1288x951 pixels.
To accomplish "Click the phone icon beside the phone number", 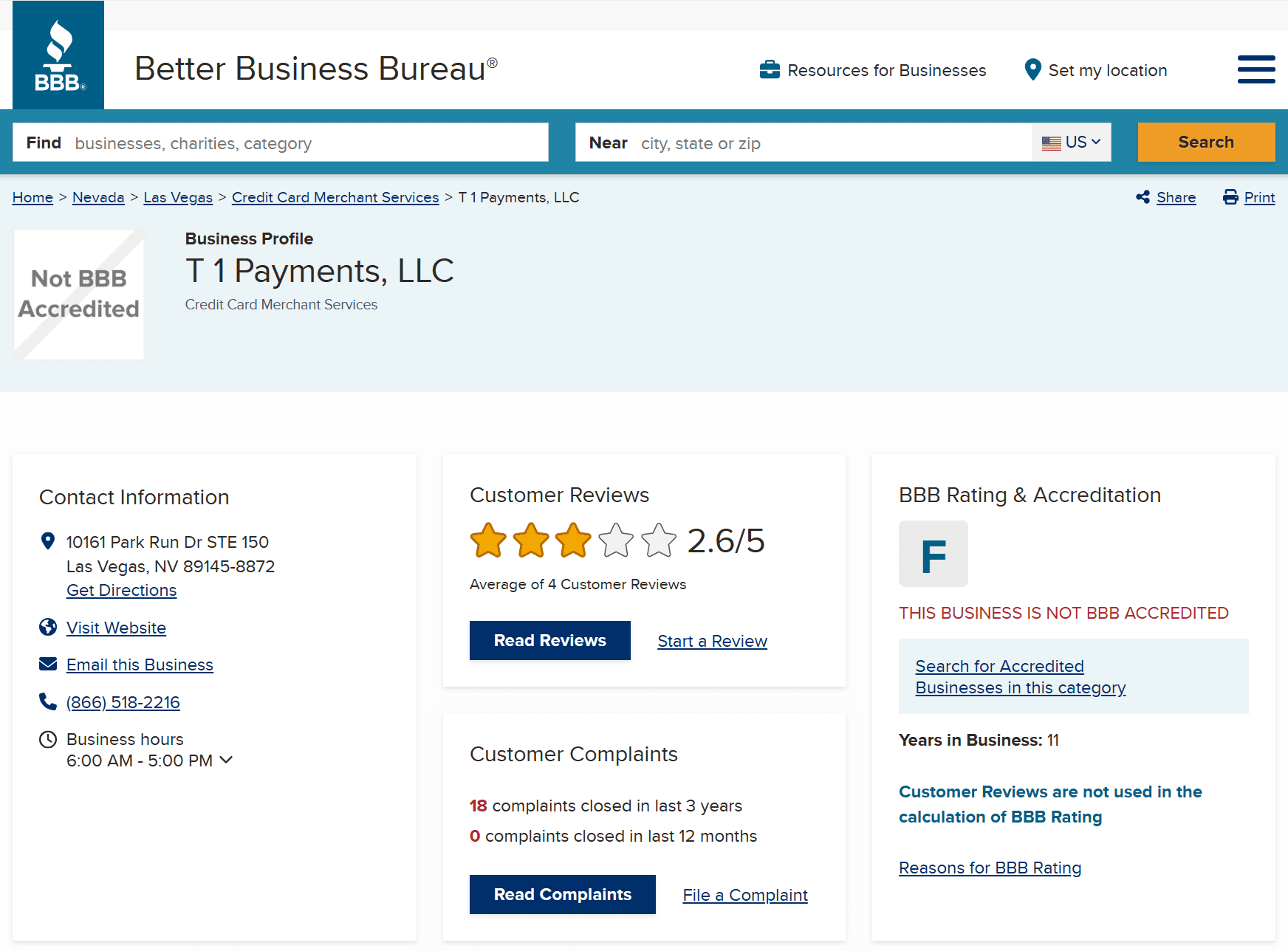I will pos(48,701).
